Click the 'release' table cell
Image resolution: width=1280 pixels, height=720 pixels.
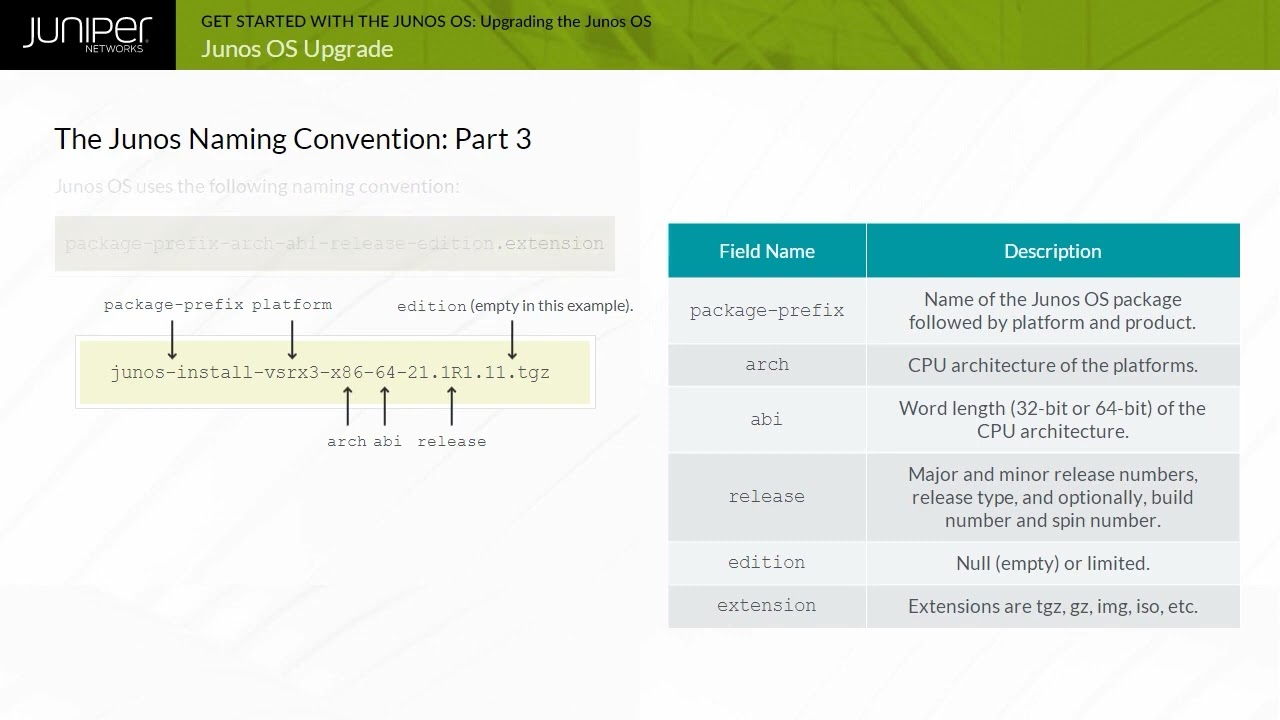click(x=767, y=497)
